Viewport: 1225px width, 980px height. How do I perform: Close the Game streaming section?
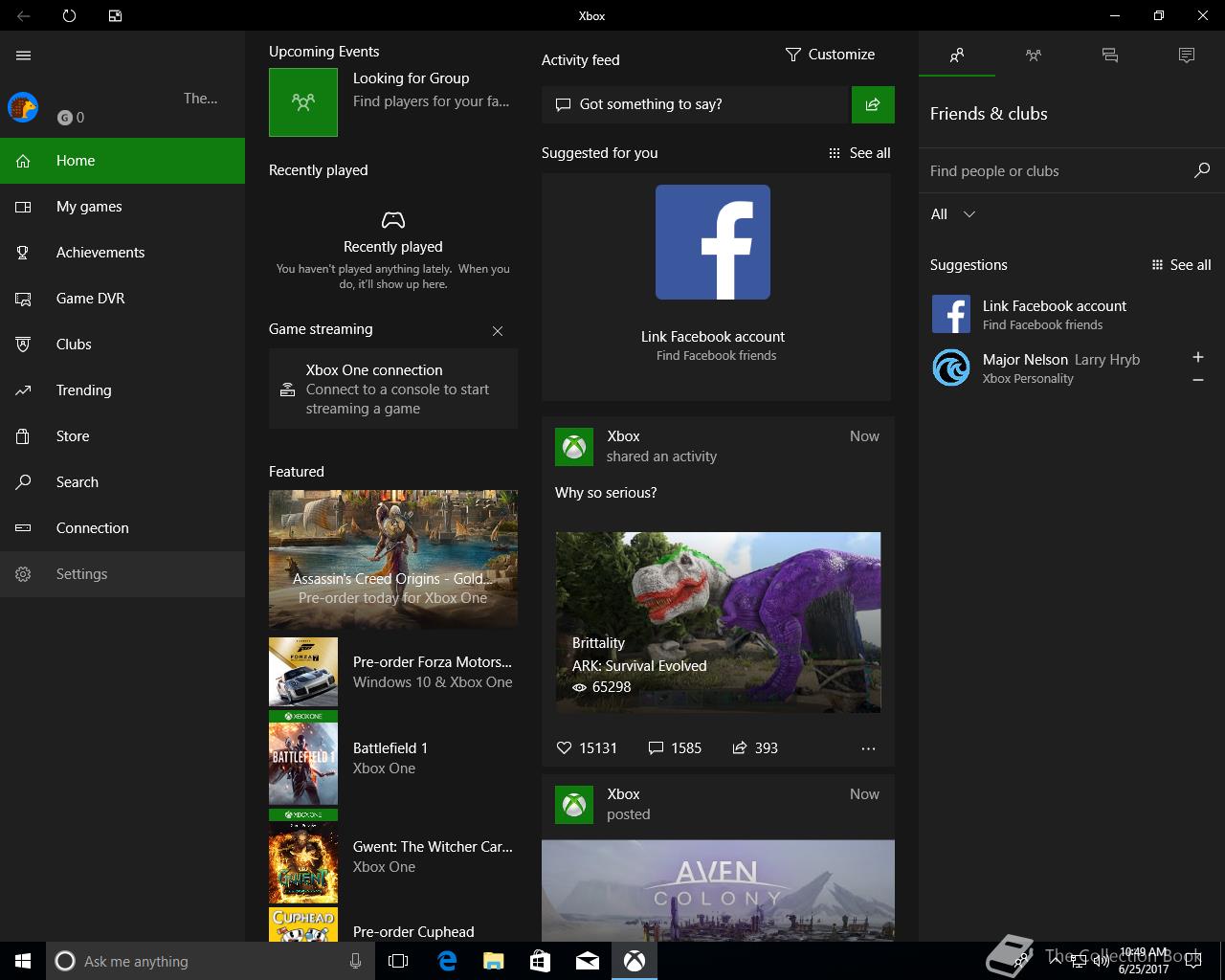pyautogui.click(x=498, y=331)
